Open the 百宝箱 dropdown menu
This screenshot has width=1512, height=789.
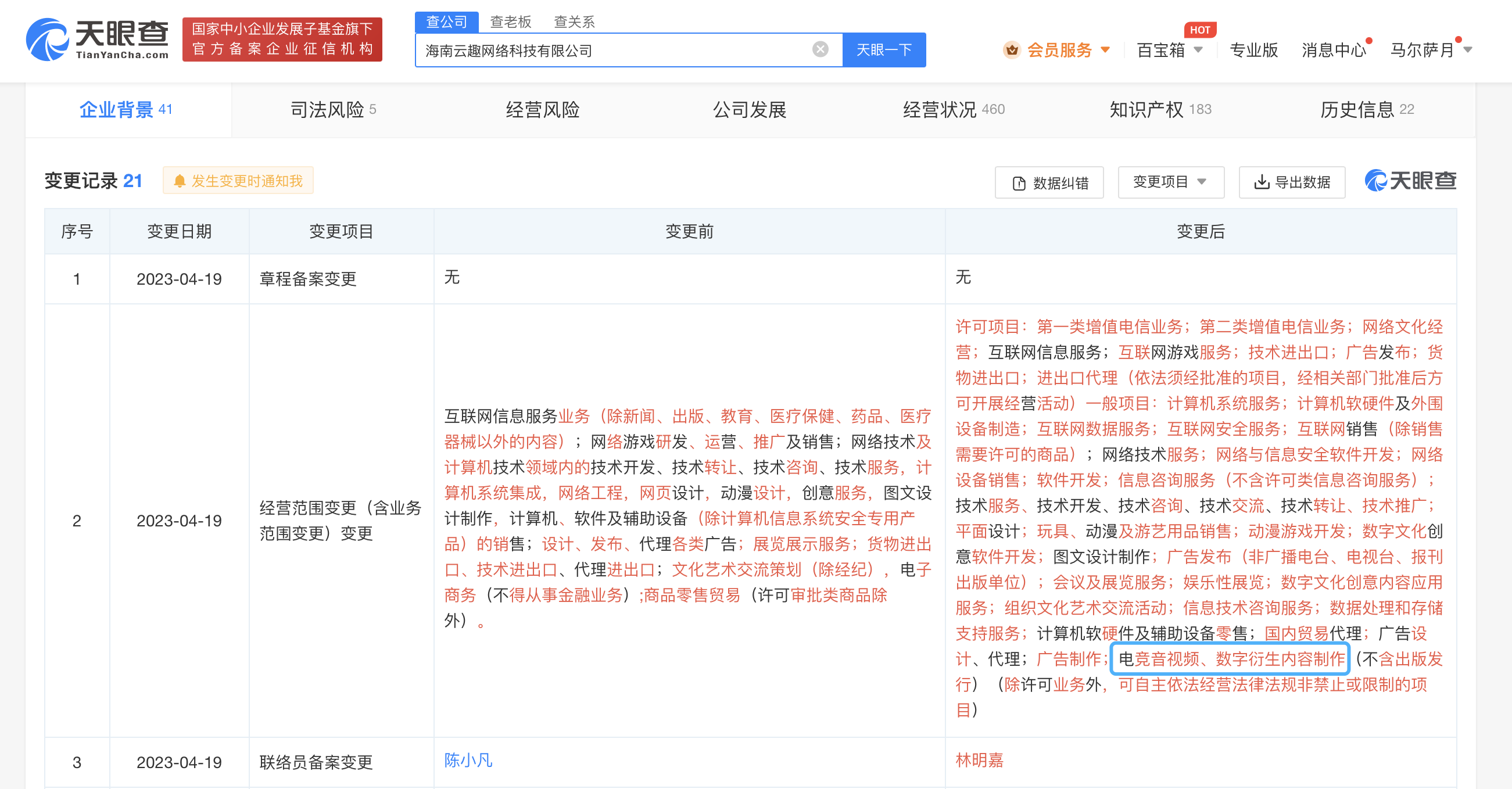(1169, 50)
